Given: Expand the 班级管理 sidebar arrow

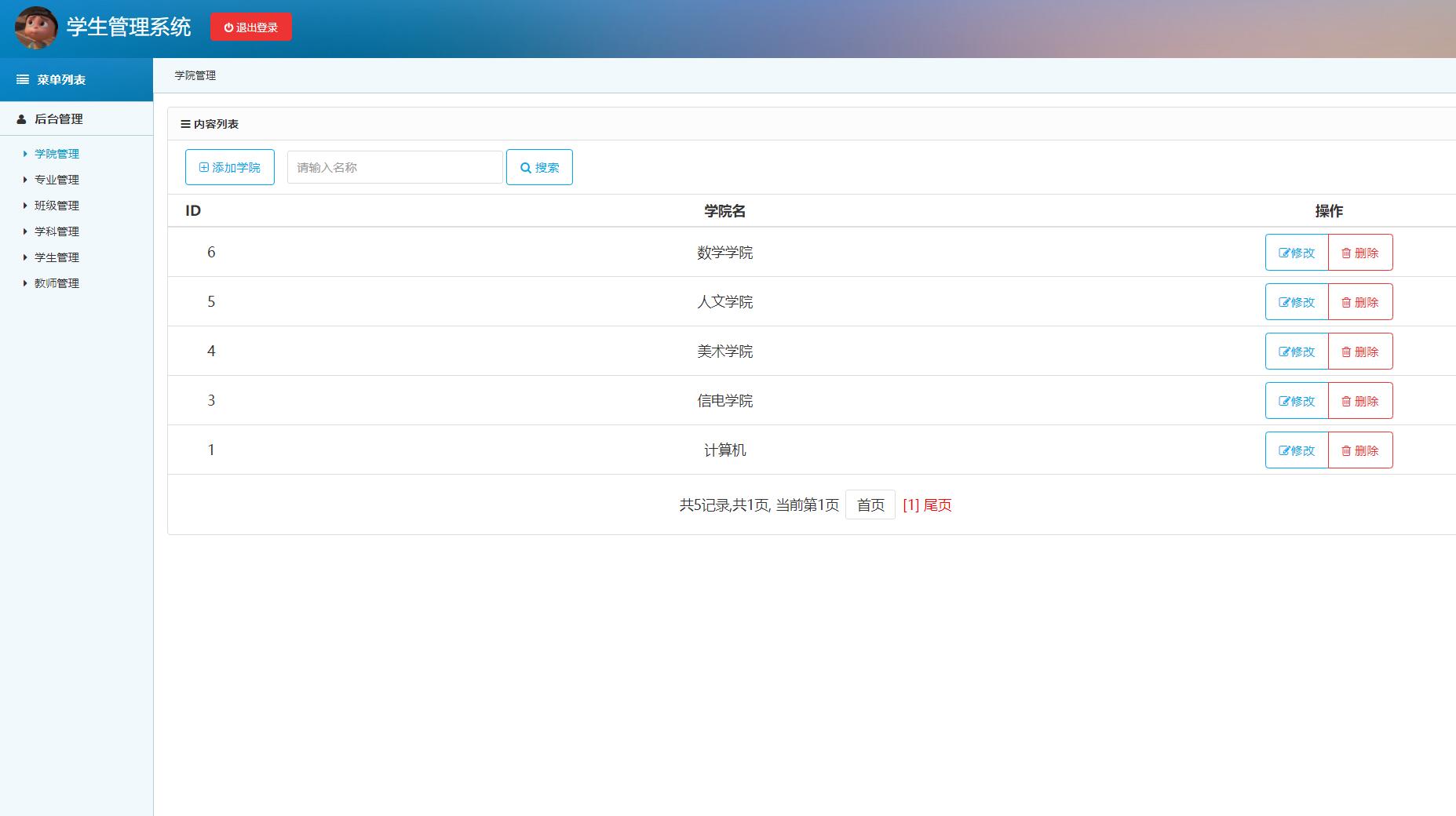Looking at the screenshot, I should pyautogui.click(x=25, y=206).
